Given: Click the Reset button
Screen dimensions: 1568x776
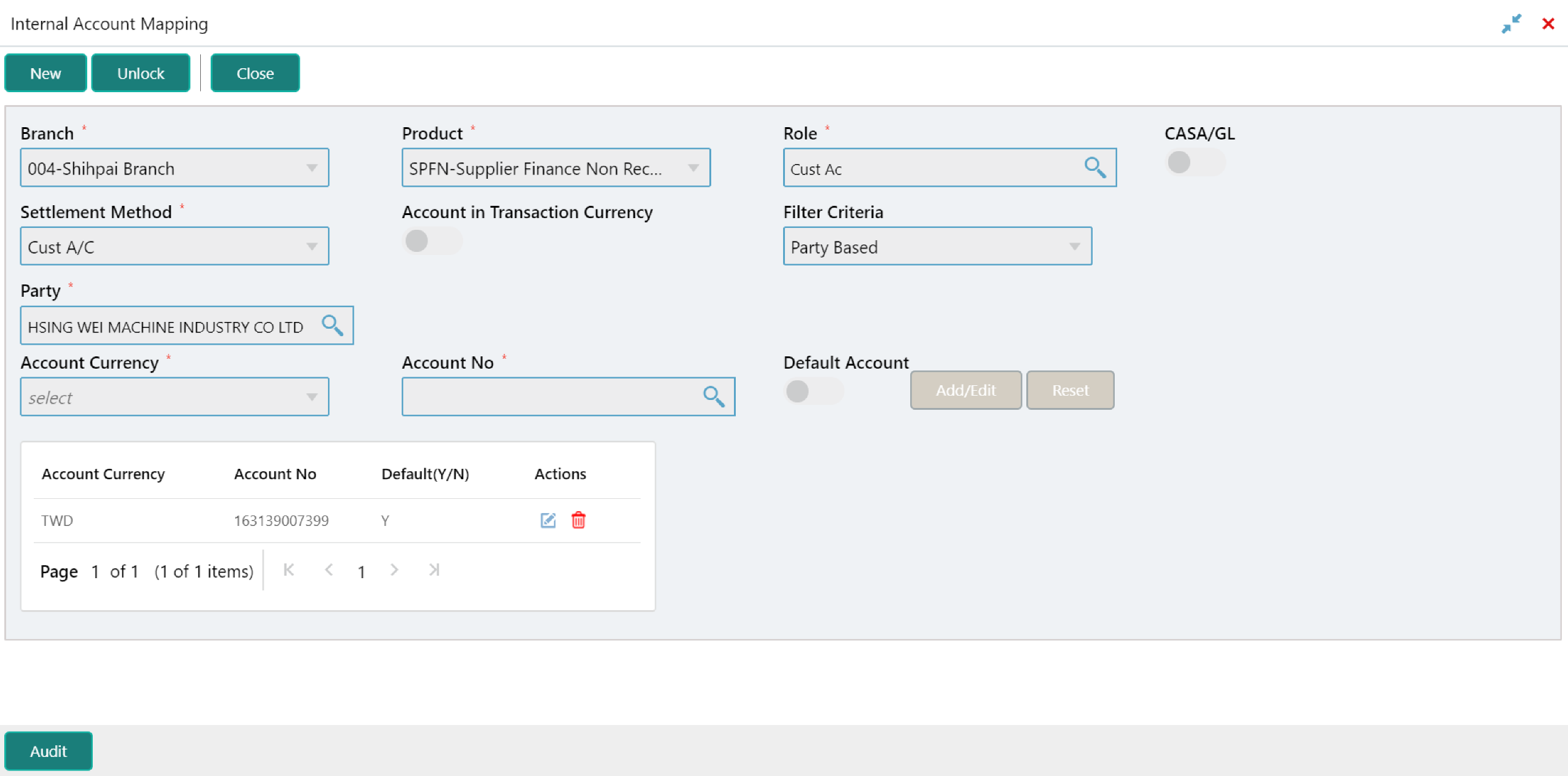Looking at the screenshot, I should pos(1070,390).
